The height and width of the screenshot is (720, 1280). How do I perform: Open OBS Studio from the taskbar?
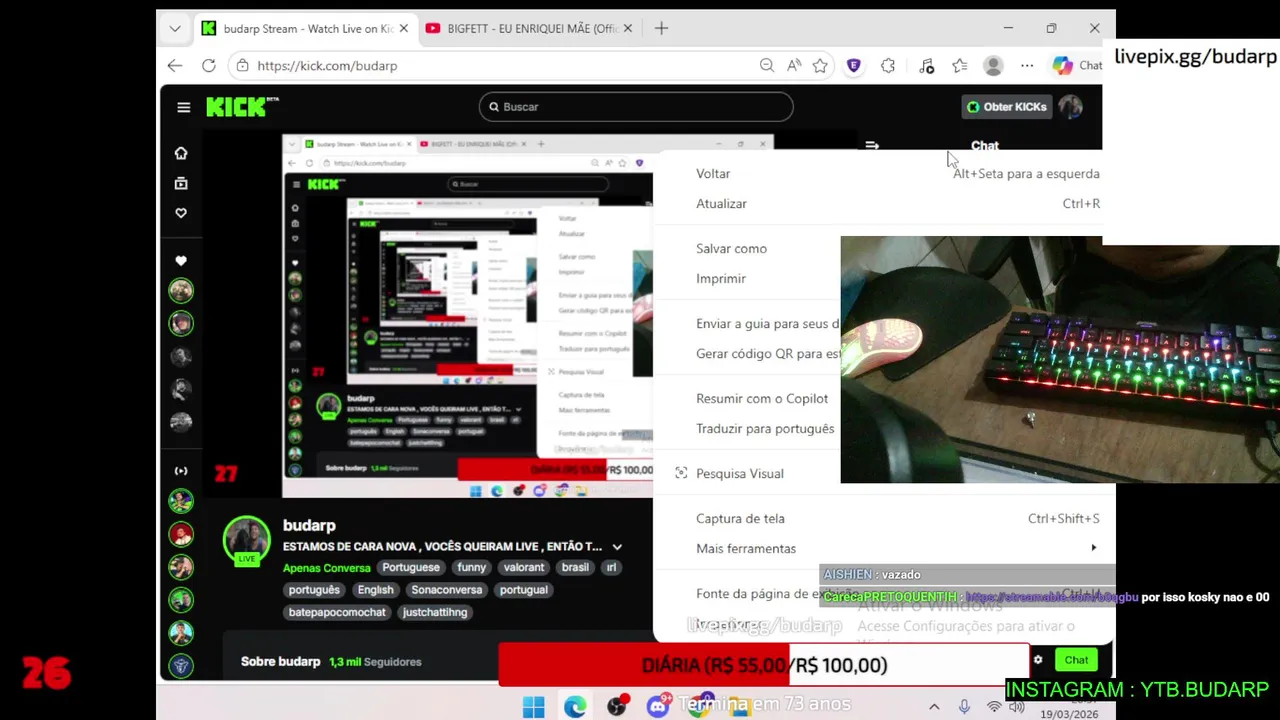point(617,707)
